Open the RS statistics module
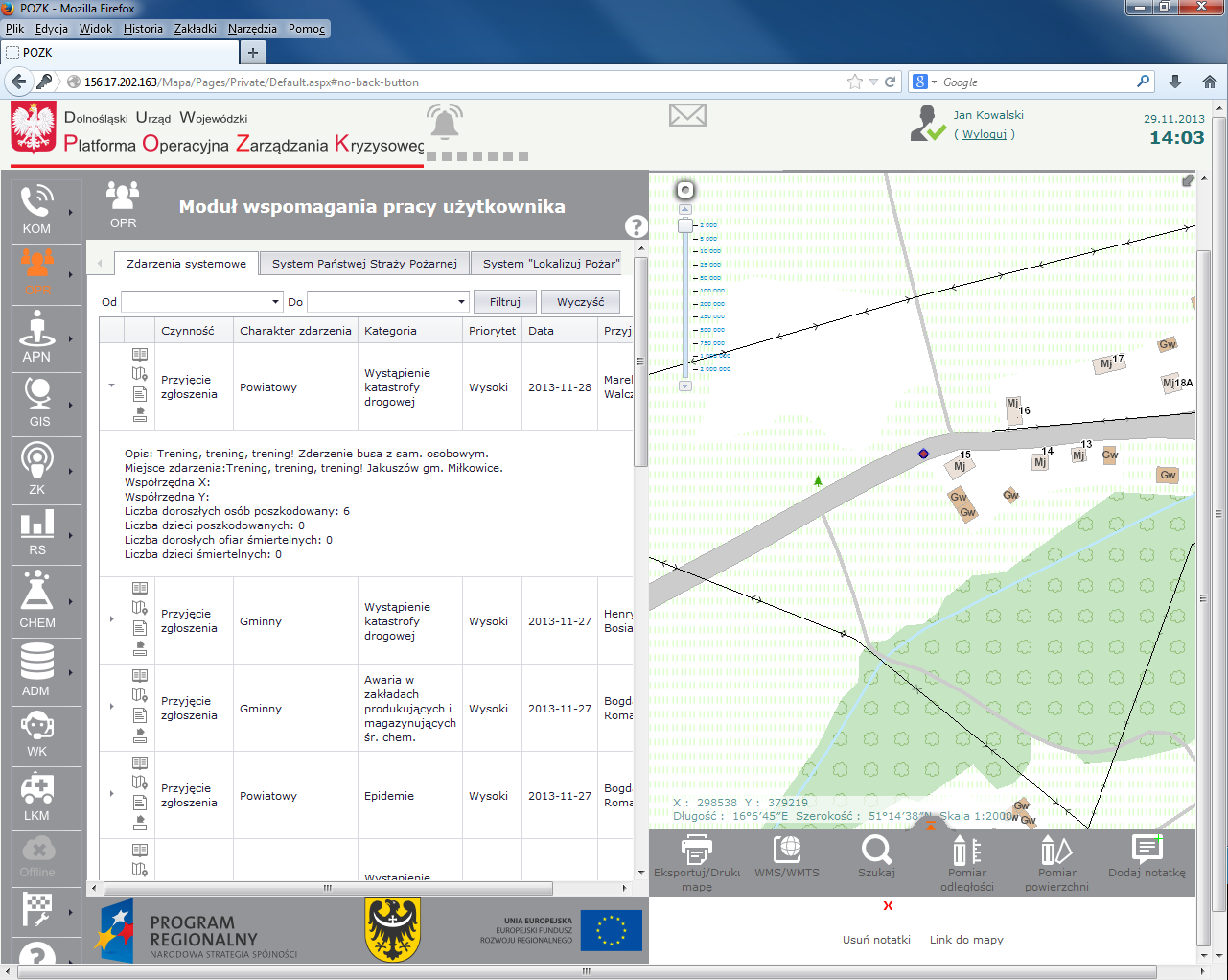This screenshot has height=980, width=1228. [37, 532]
